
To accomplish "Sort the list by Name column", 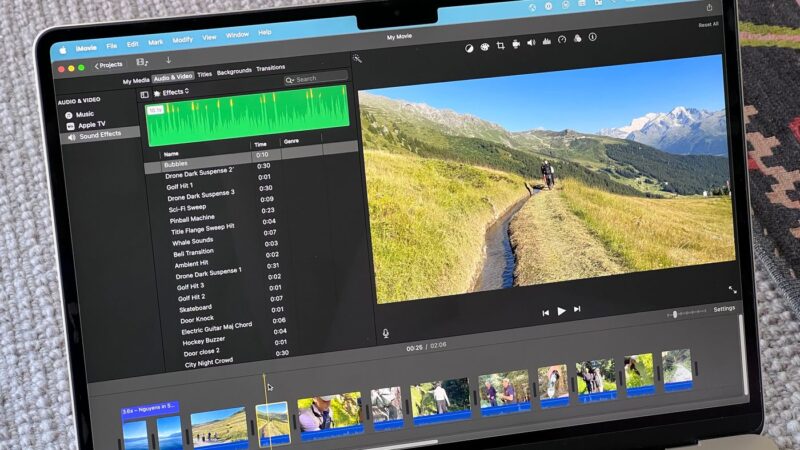I will pos(171,154).
